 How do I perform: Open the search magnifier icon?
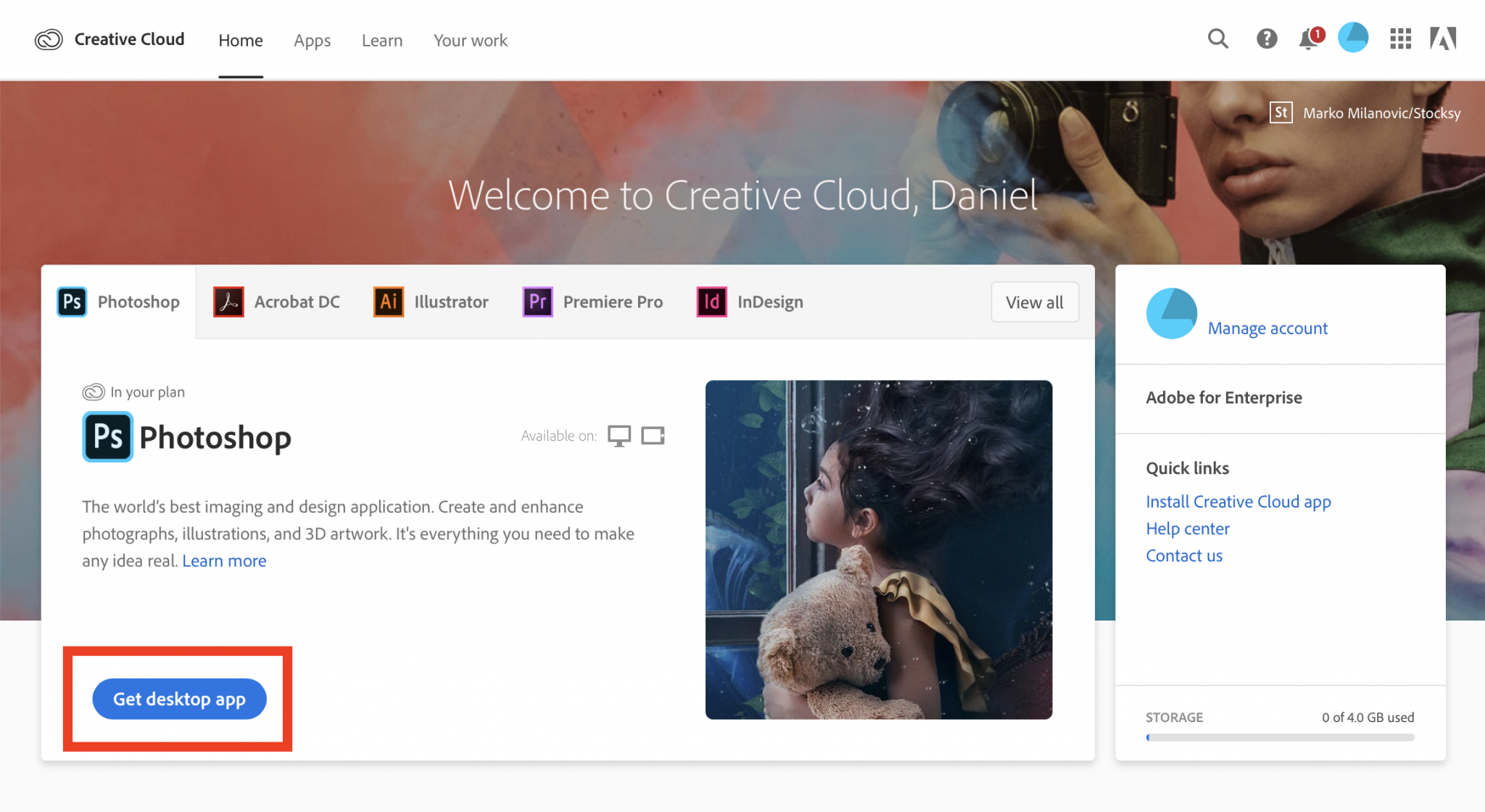(x=1218, y=38)
